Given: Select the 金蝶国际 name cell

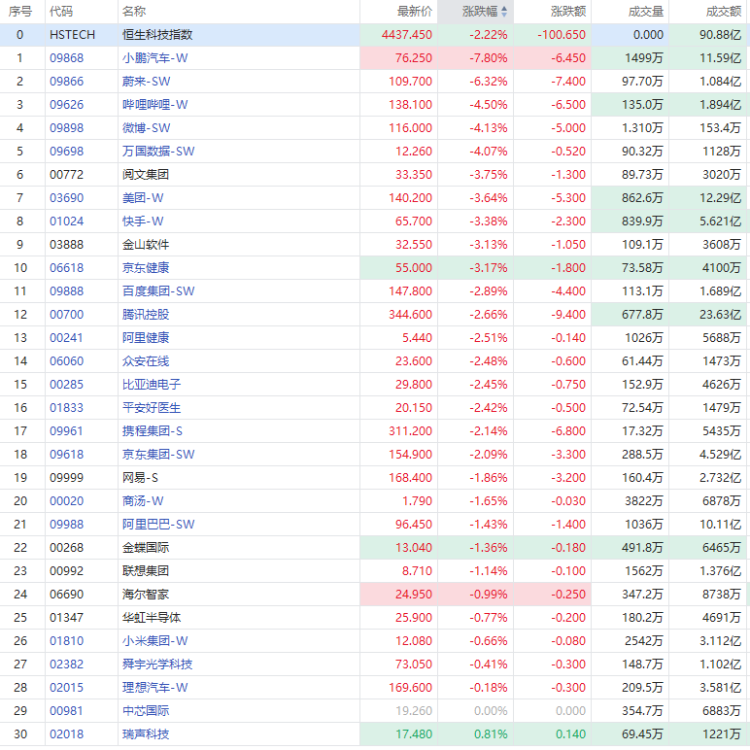Looking at the screenshot, I should coord(145,548).
